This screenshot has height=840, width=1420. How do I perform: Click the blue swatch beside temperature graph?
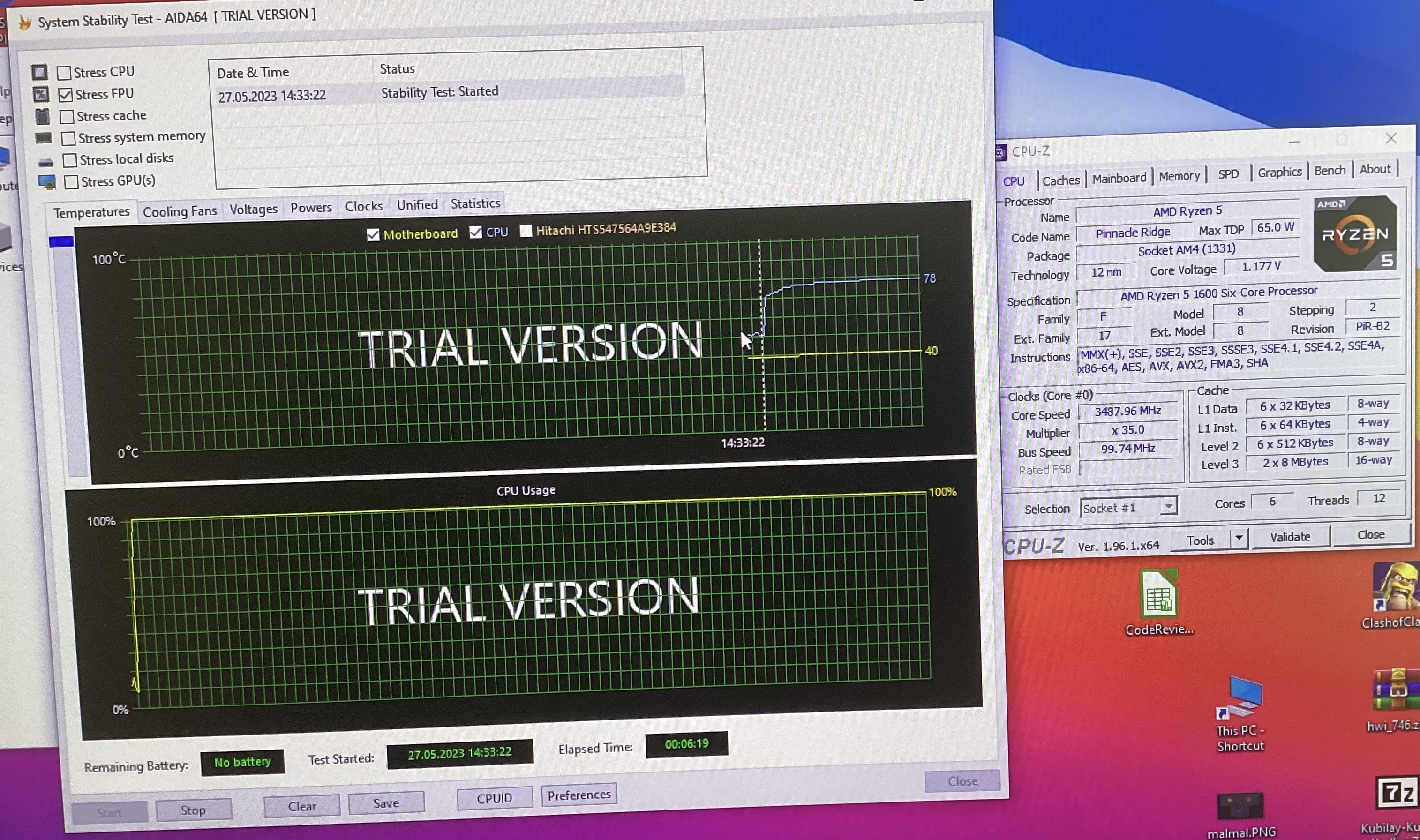click(61, 242)
